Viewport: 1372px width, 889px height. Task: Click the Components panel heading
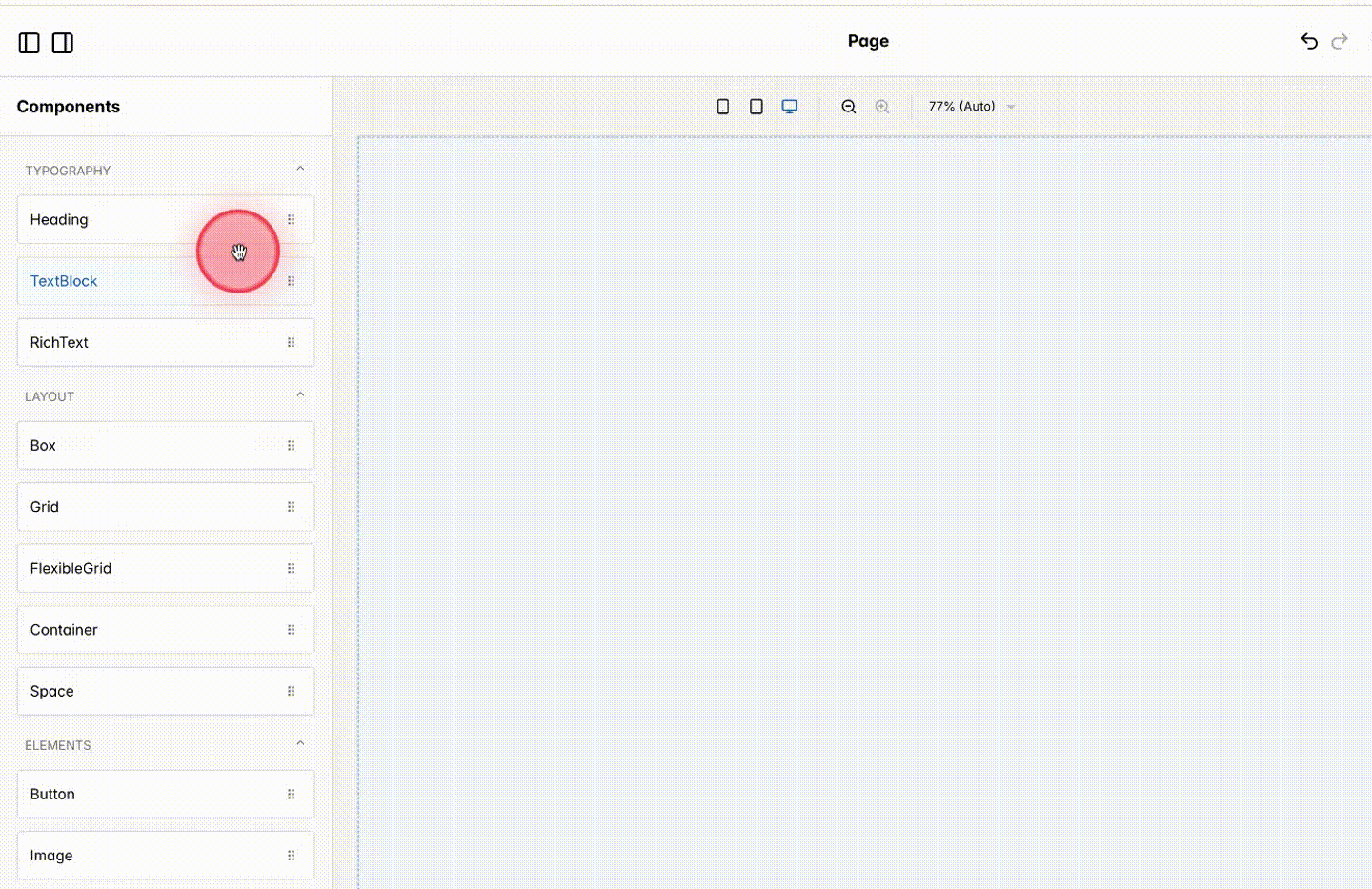(x=68, y=106)
